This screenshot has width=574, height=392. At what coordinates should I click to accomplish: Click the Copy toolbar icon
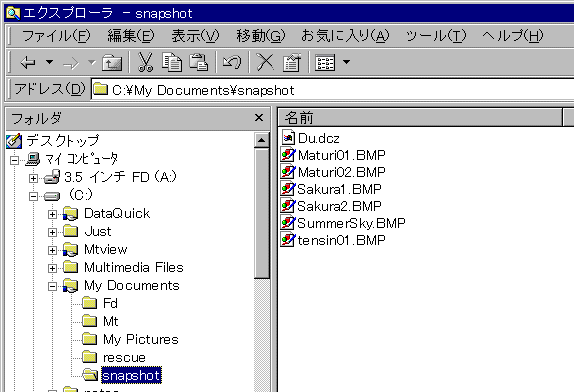(172, 62)
